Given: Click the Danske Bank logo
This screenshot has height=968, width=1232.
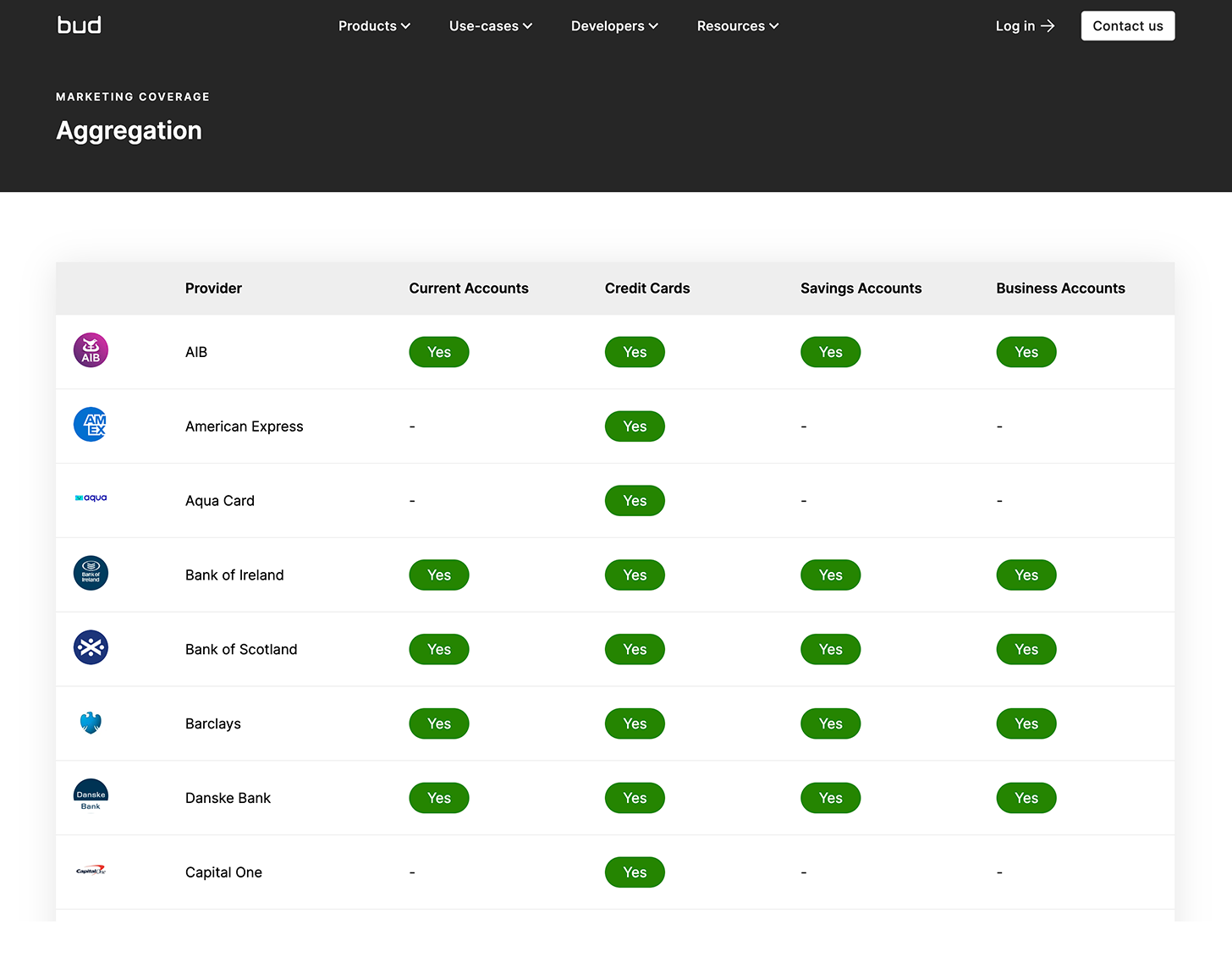Looking at the screenshot, I should pyautogui.click(x=91, y=795).
